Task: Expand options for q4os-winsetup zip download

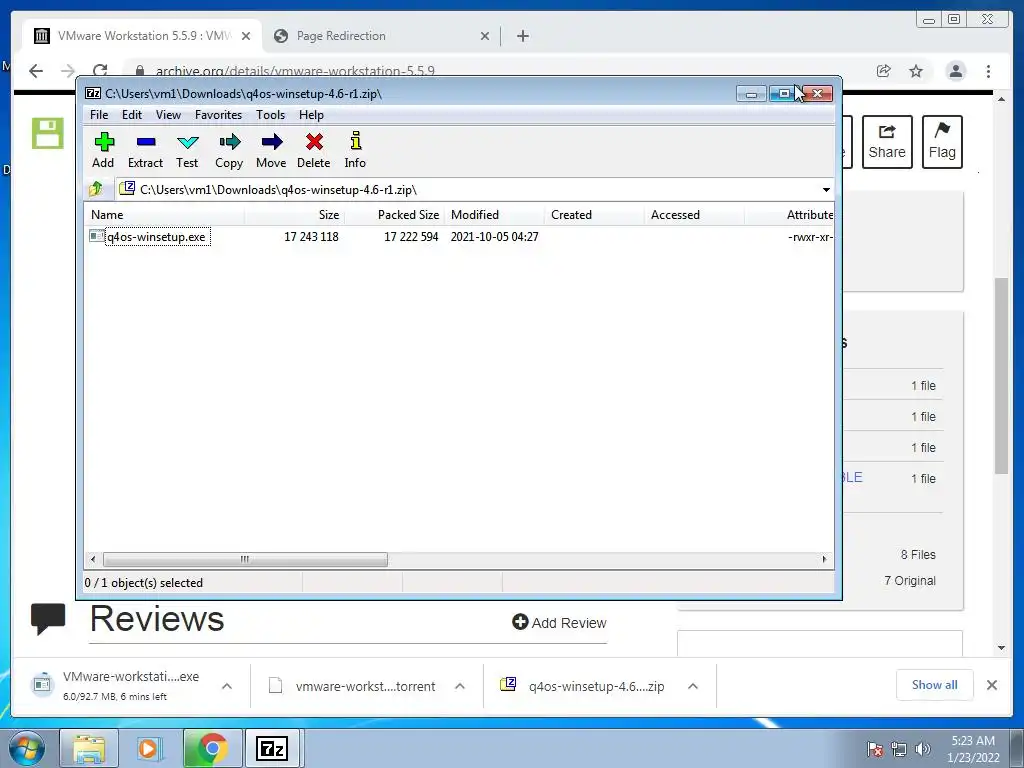Action: tap(693, 686)
